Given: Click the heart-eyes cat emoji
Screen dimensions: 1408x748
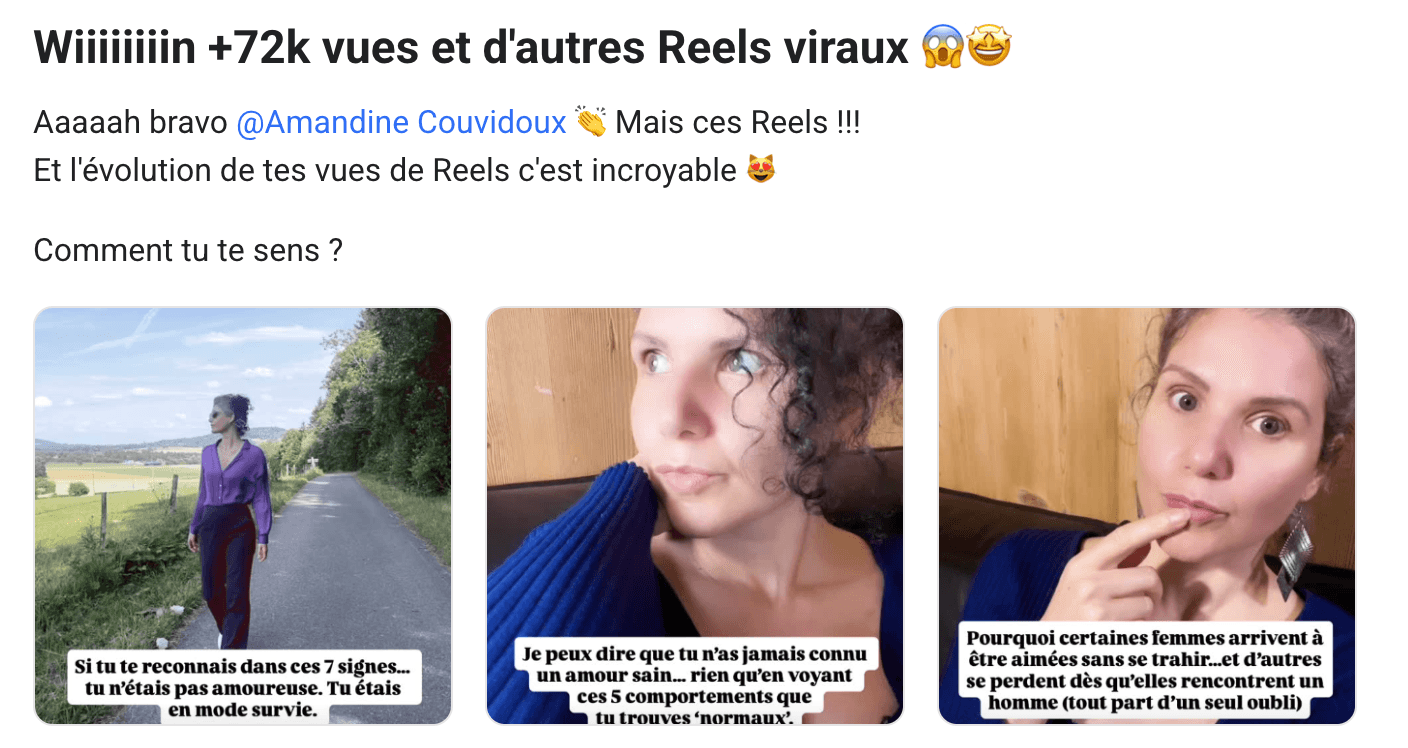Looking at the screenshot, I should (762, 170).
